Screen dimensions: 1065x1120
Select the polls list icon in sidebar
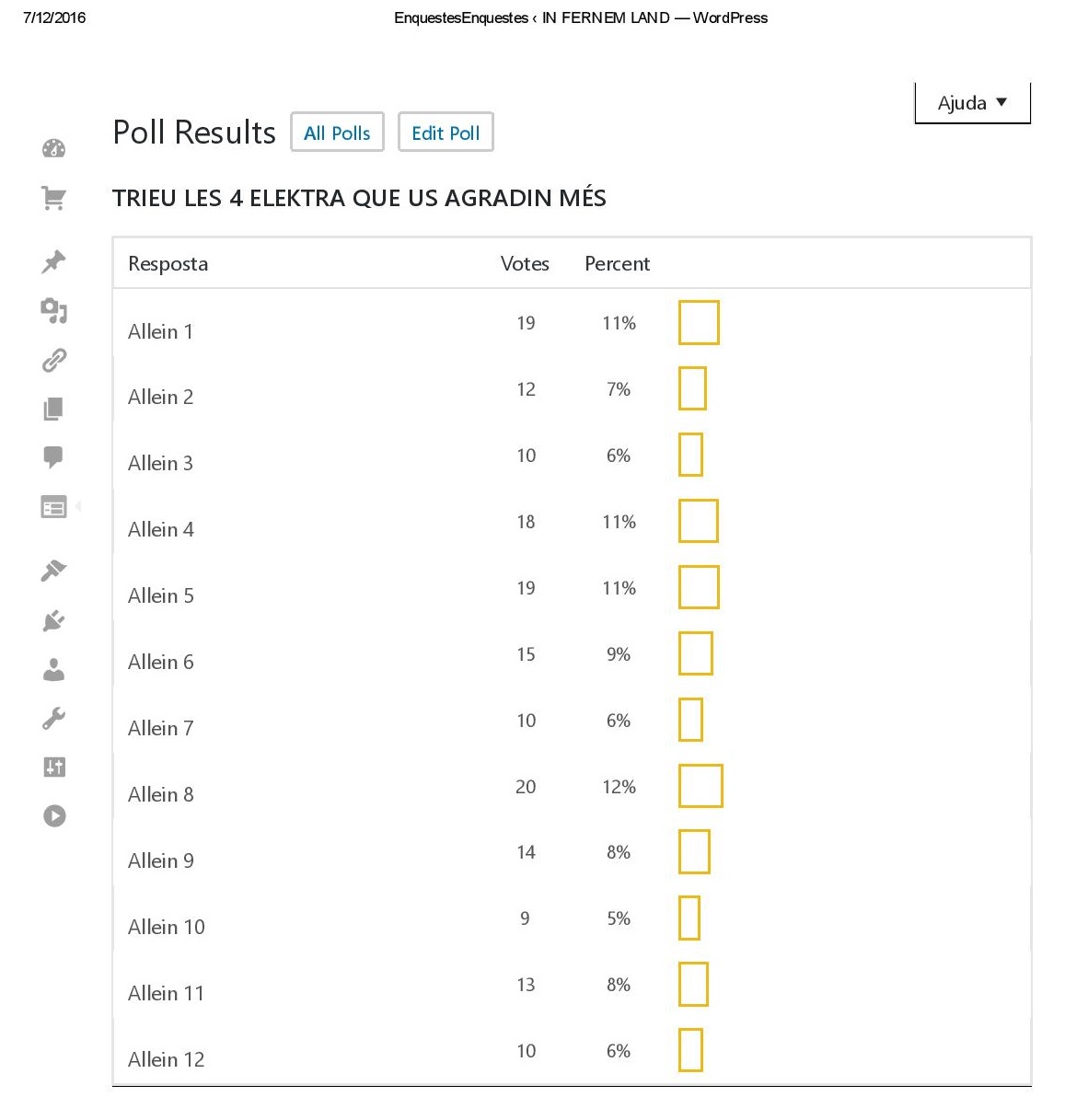54,507
